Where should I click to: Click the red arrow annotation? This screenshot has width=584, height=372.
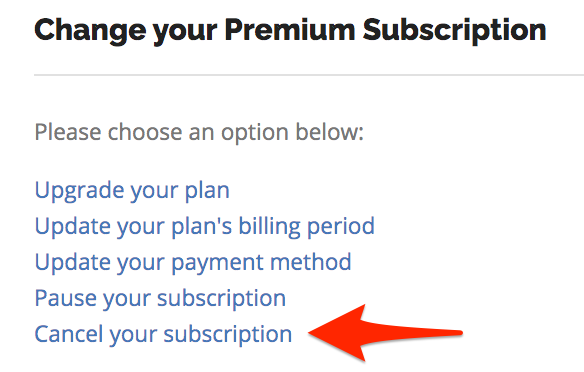[385, 333]
